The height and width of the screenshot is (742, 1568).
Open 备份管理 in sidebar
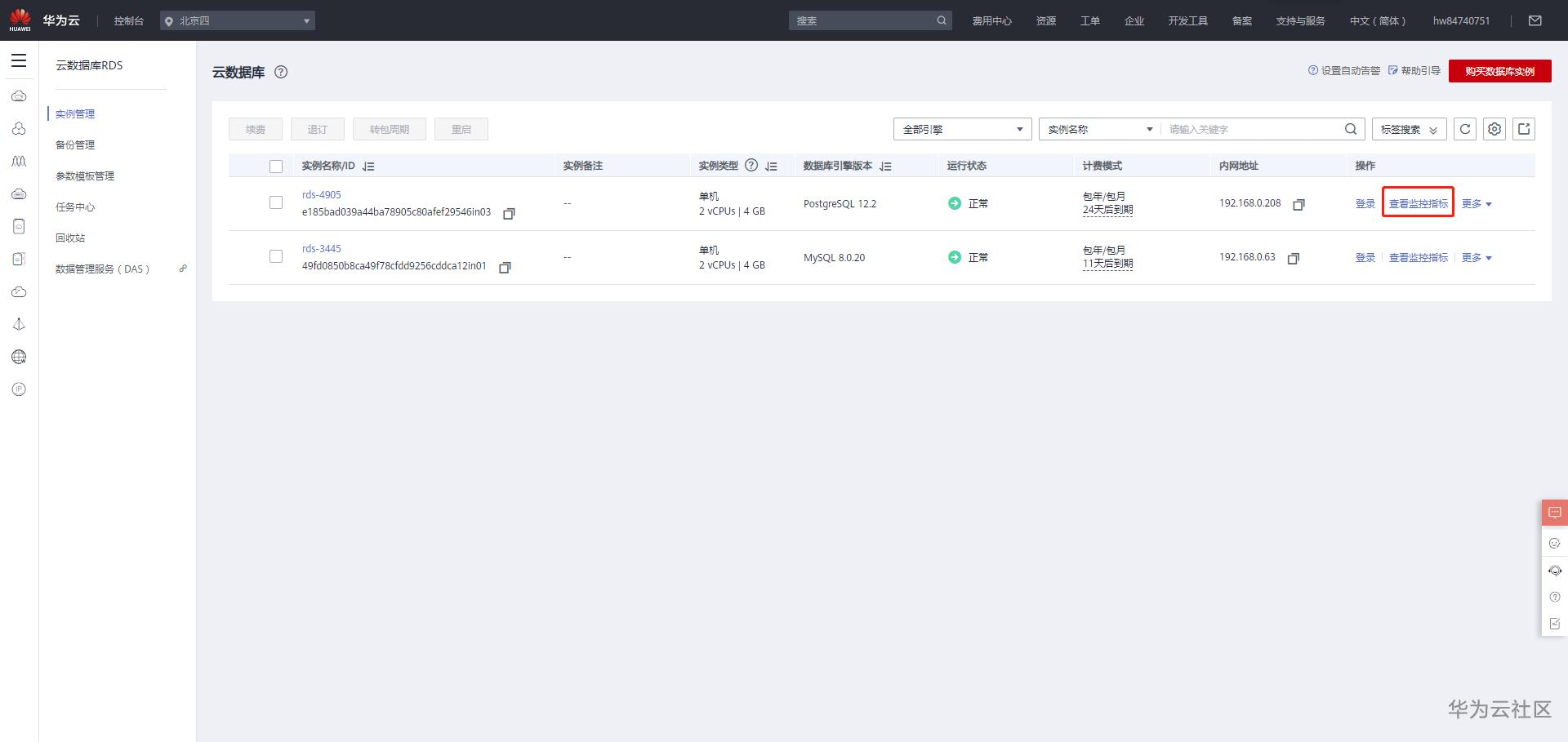point(75,145)
